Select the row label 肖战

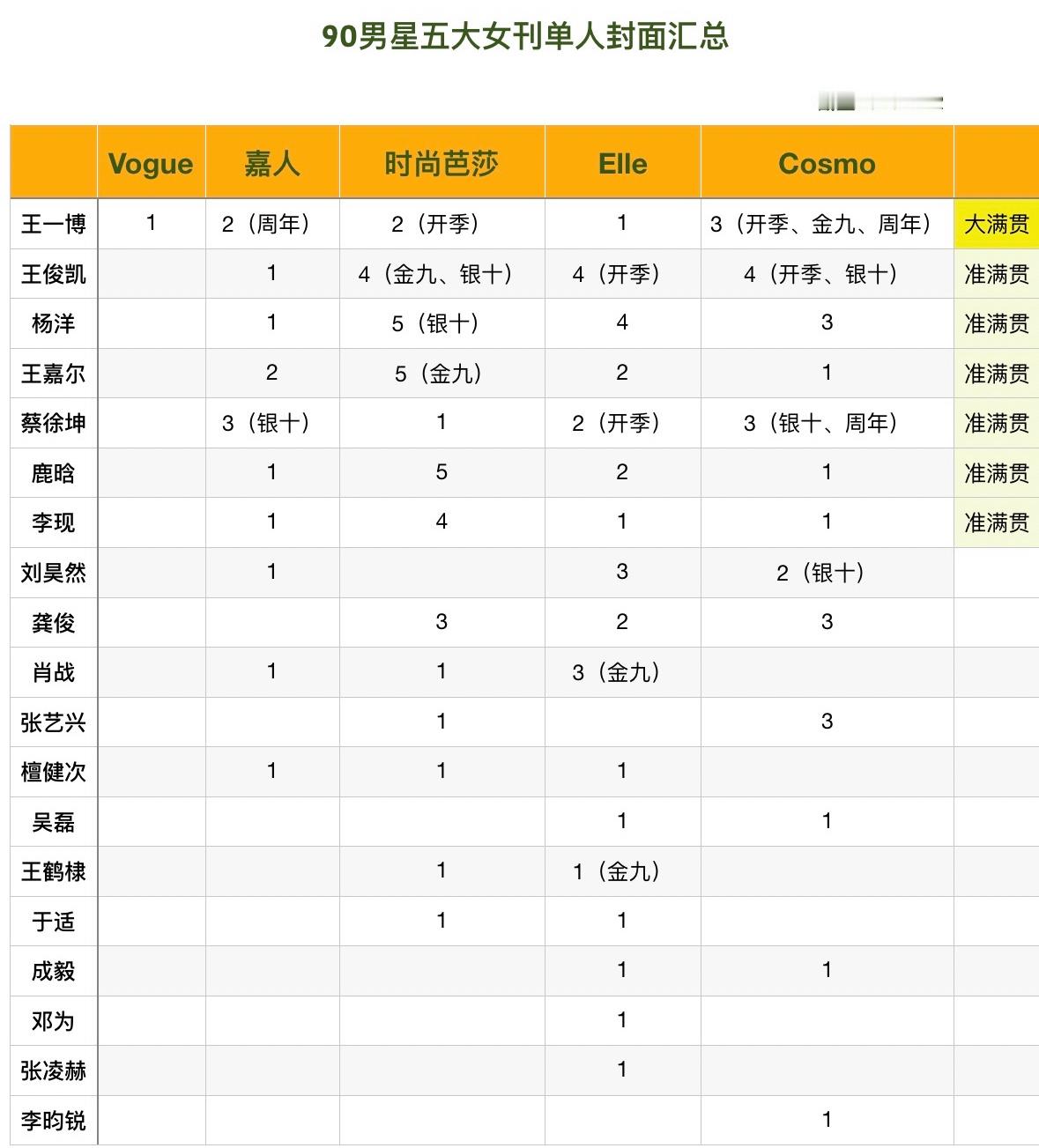pos(51,671)
